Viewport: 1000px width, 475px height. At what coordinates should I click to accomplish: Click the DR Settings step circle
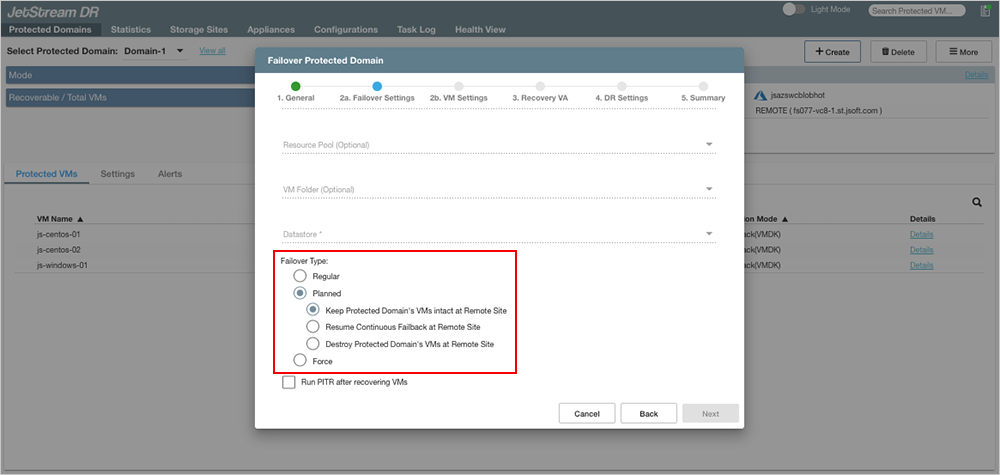coord(622,87)
